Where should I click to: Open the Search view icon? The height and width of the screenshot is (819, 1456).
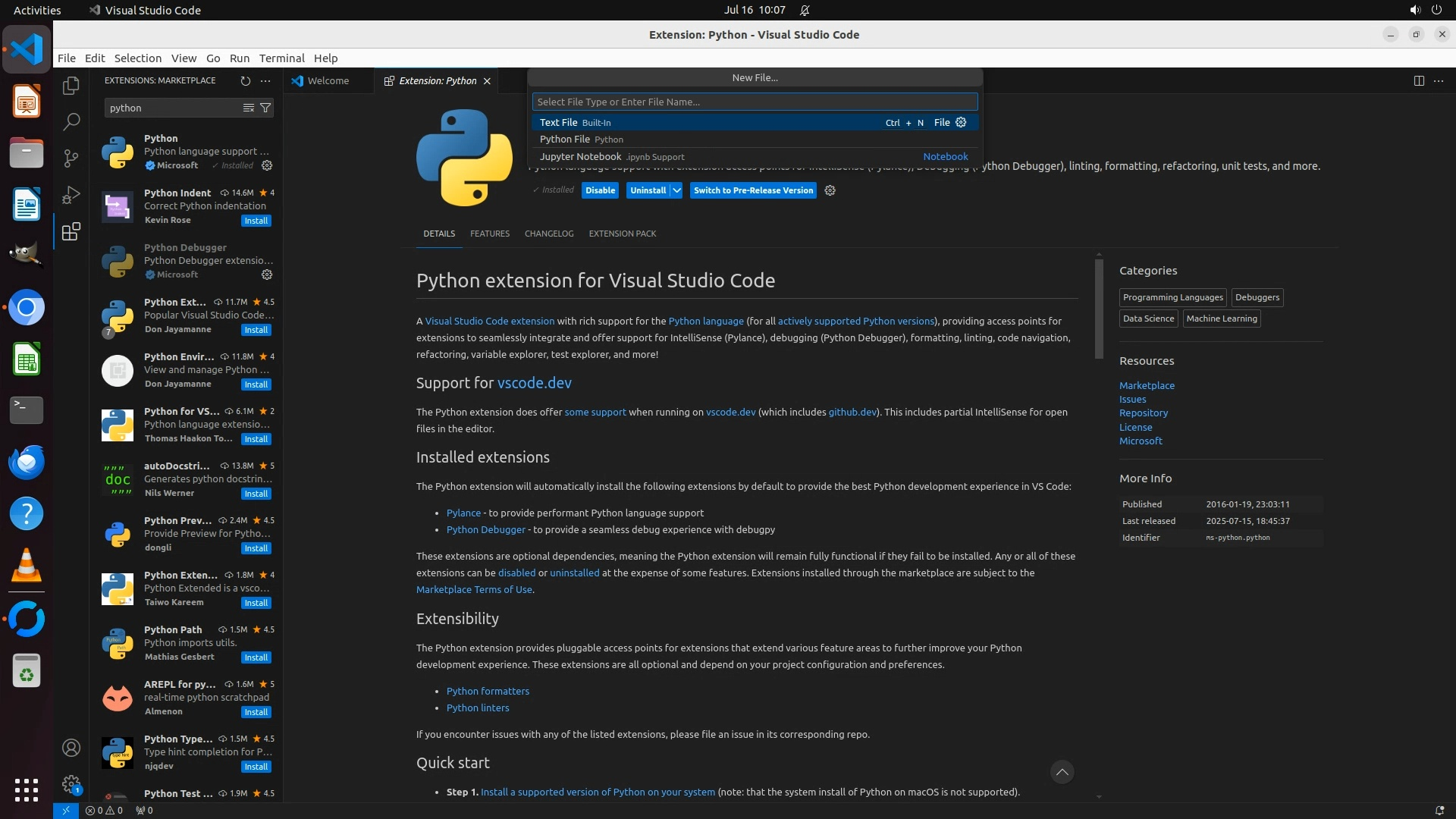point(71,121)
